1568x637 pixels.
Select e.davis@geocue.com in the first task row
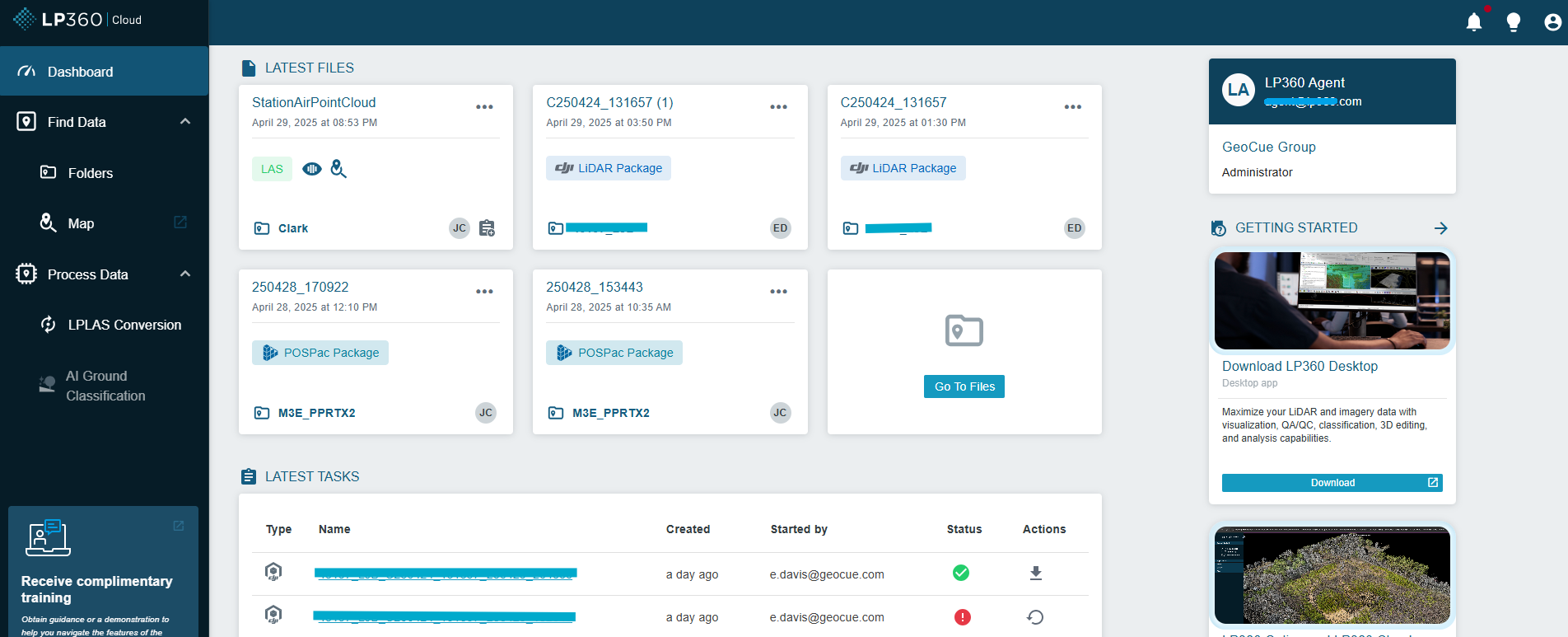click(827, 574)
